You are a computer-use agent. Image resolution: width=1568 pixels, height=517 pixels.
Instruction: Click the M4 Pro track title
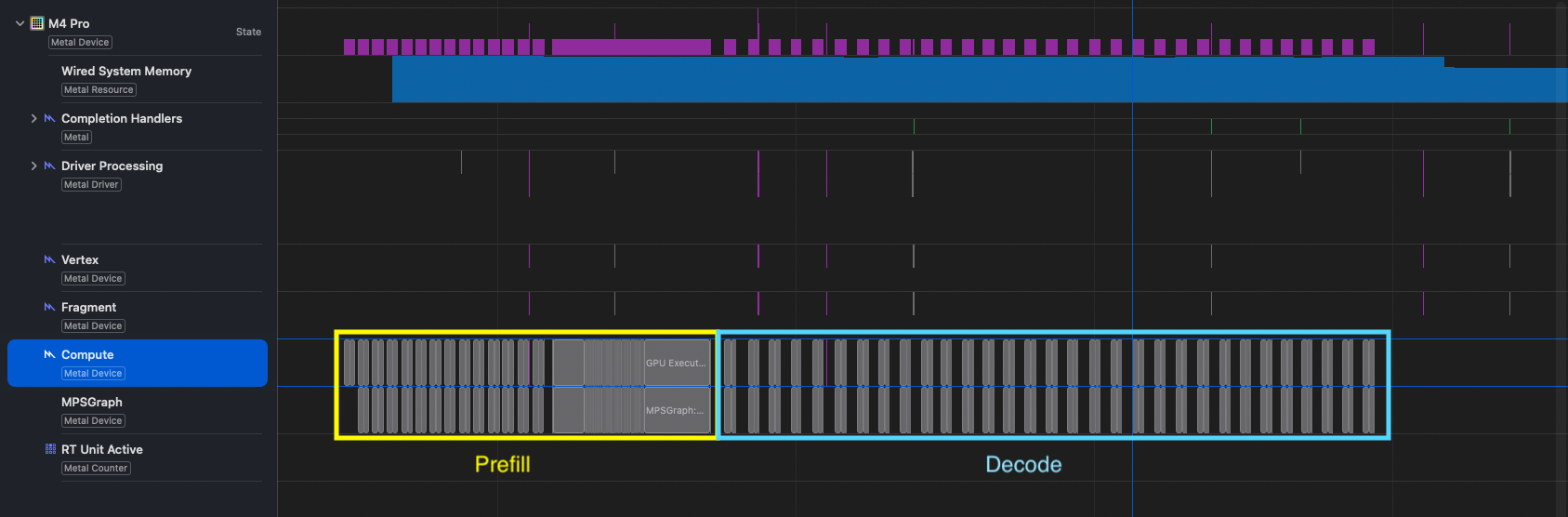pyautogui.click(x=69, y=23)
